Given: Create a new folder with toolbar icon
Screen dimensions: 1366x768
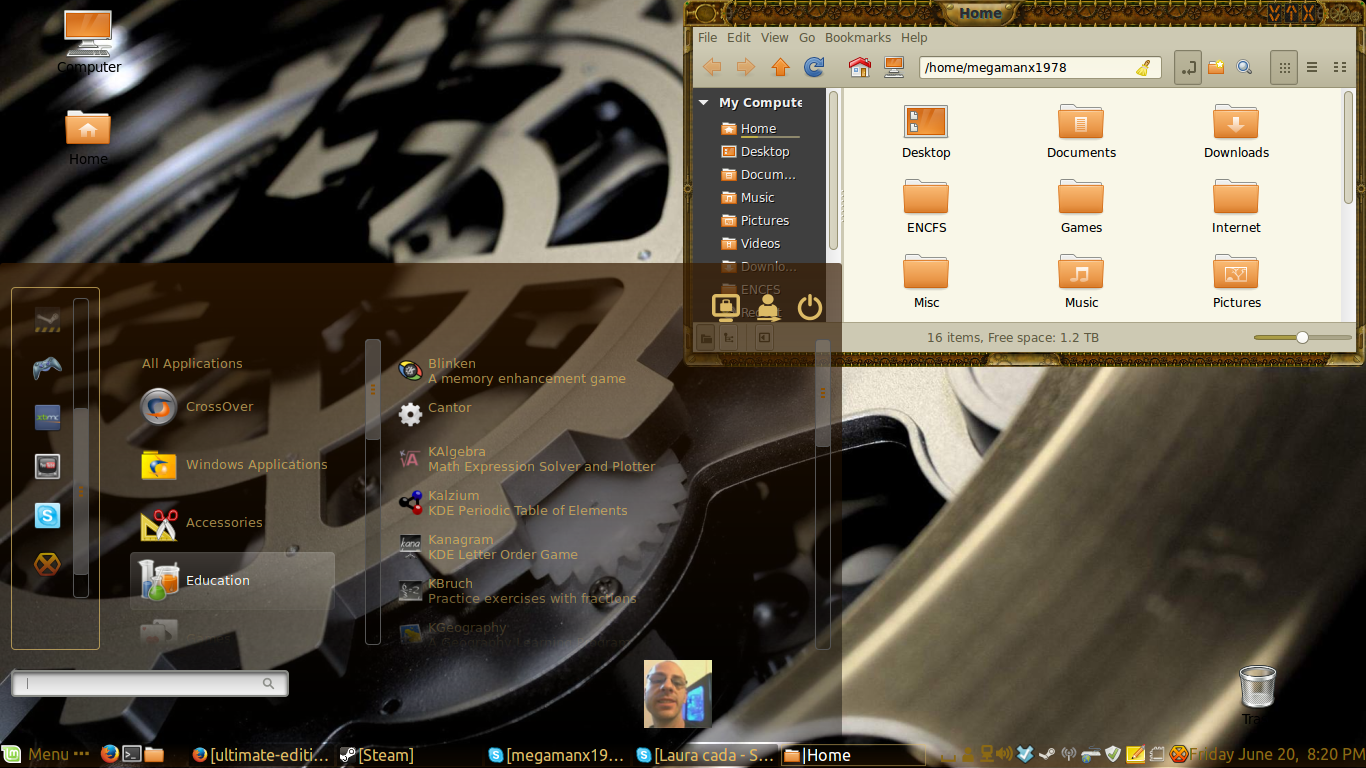Looking at the screenshot, I should pos(1216,67).
